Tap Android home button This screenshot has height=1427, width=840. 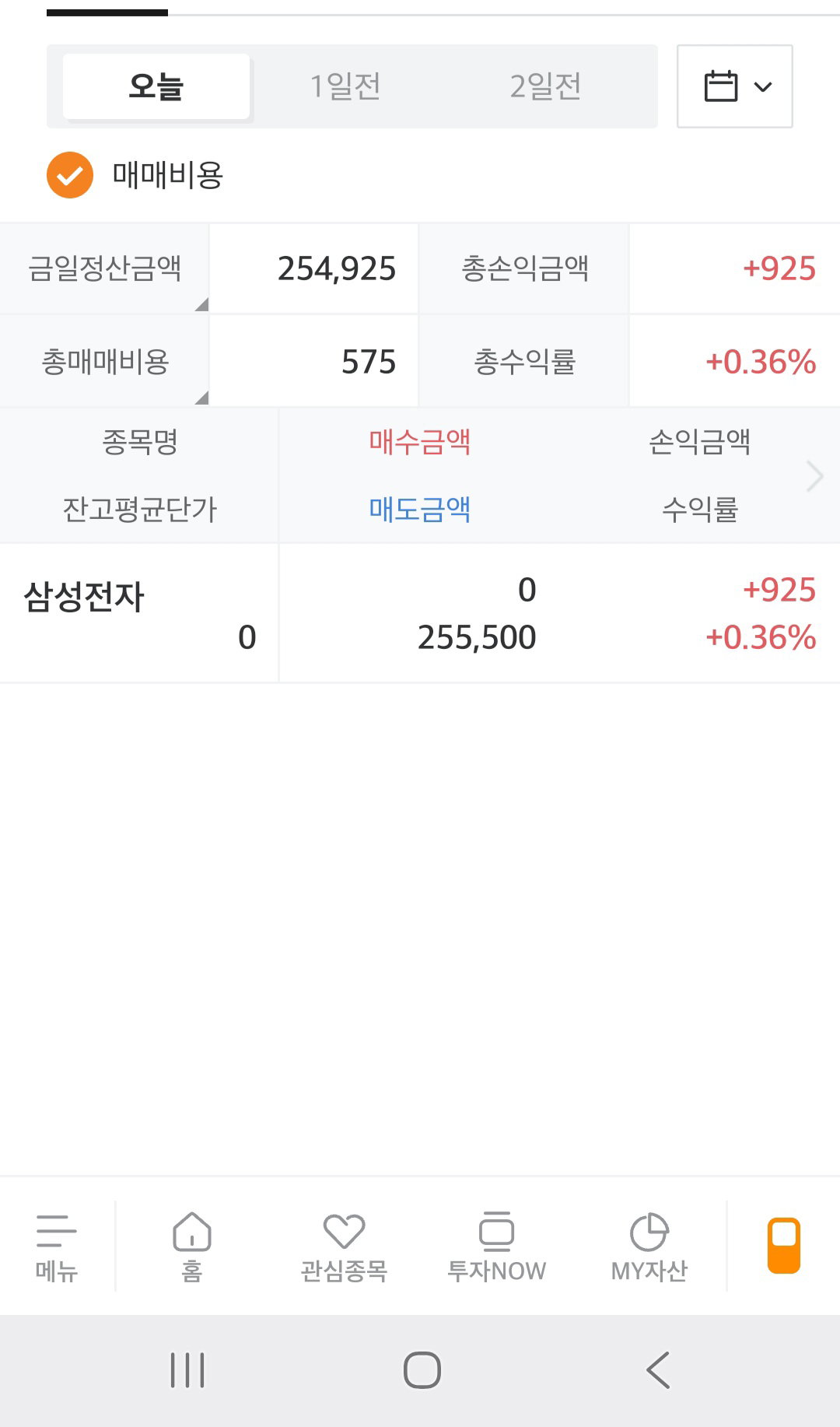(422, 1370)
